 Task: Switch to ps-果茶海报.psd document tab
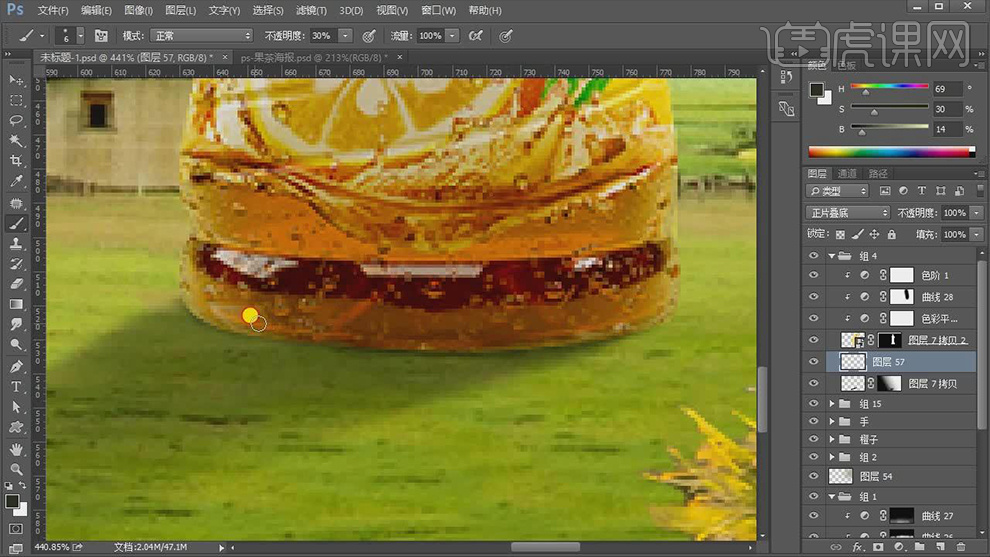pyautogui.click(x=314, y=57)
